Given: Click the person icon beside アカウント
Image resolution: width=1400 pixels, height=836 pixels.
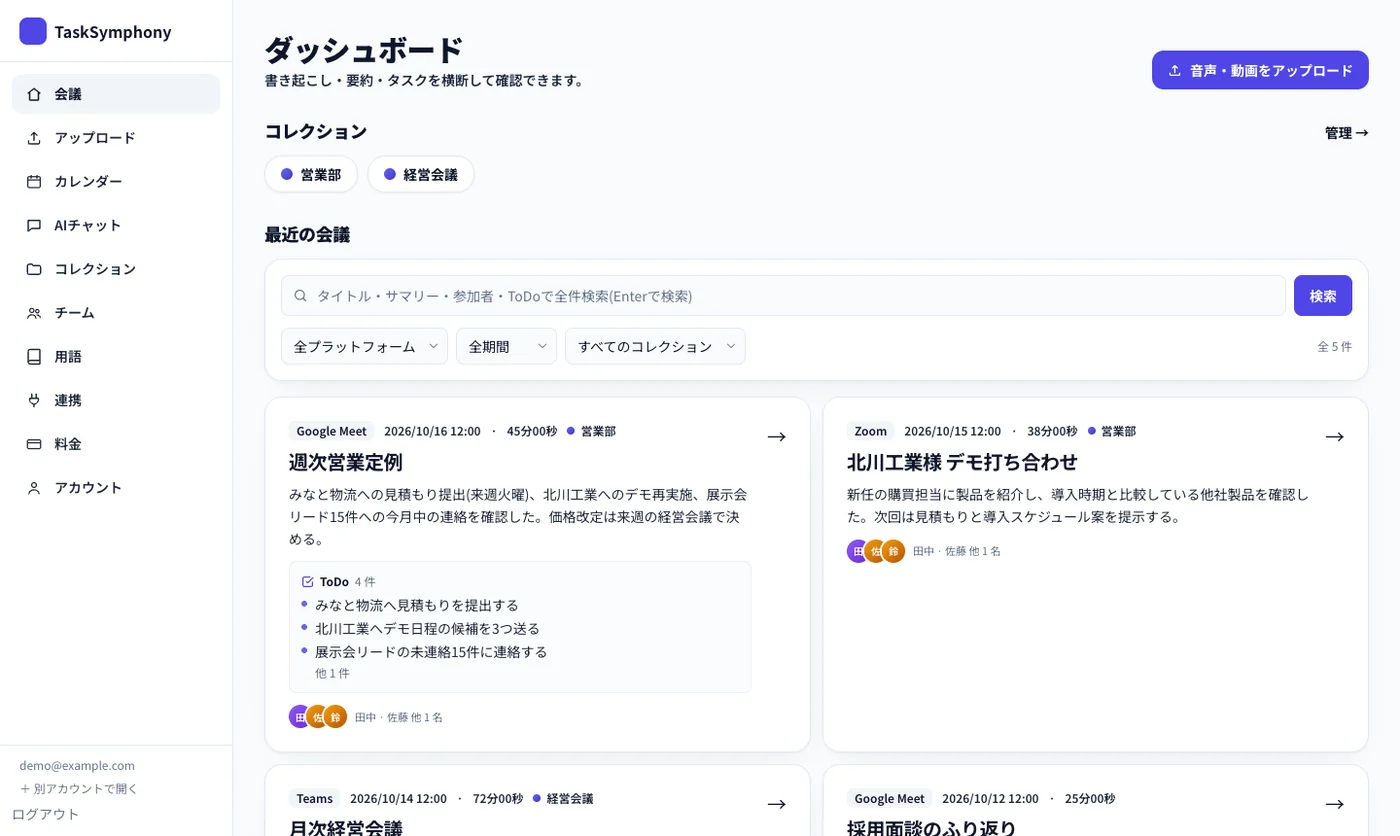Looking at the screenshot, I should [34, 488].
